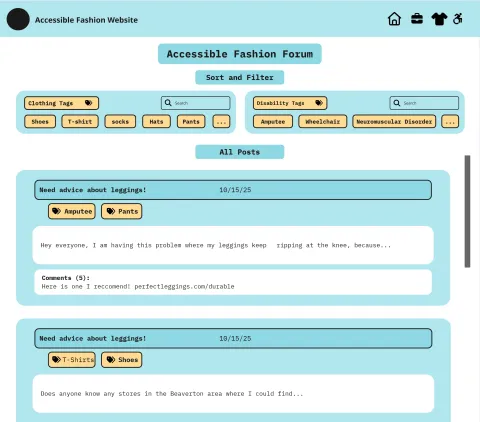
Task: Click the page's vertical scrollbar thumb
Action: 467,211
